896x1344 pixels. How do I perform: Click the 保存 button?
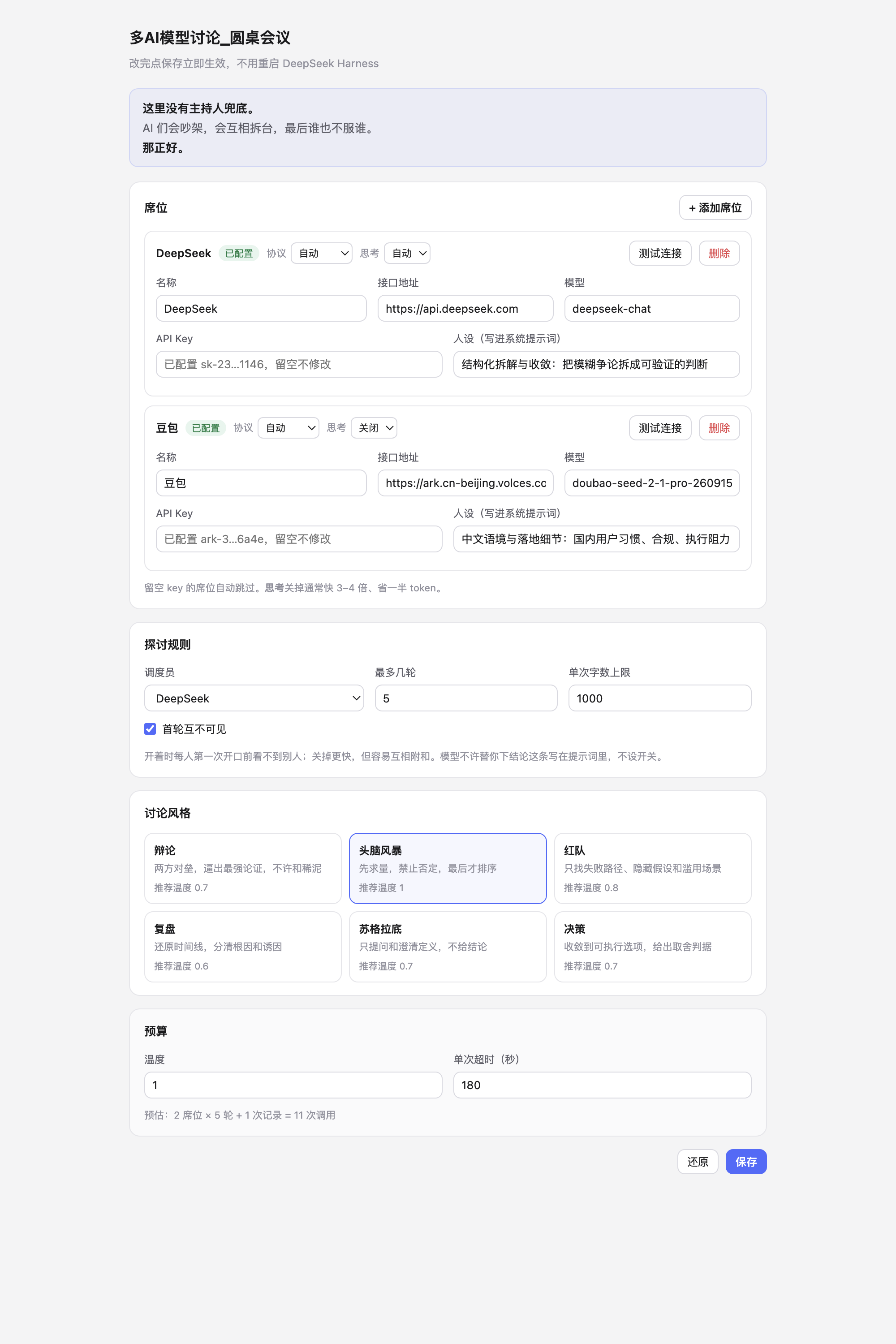coord(746,1162)
